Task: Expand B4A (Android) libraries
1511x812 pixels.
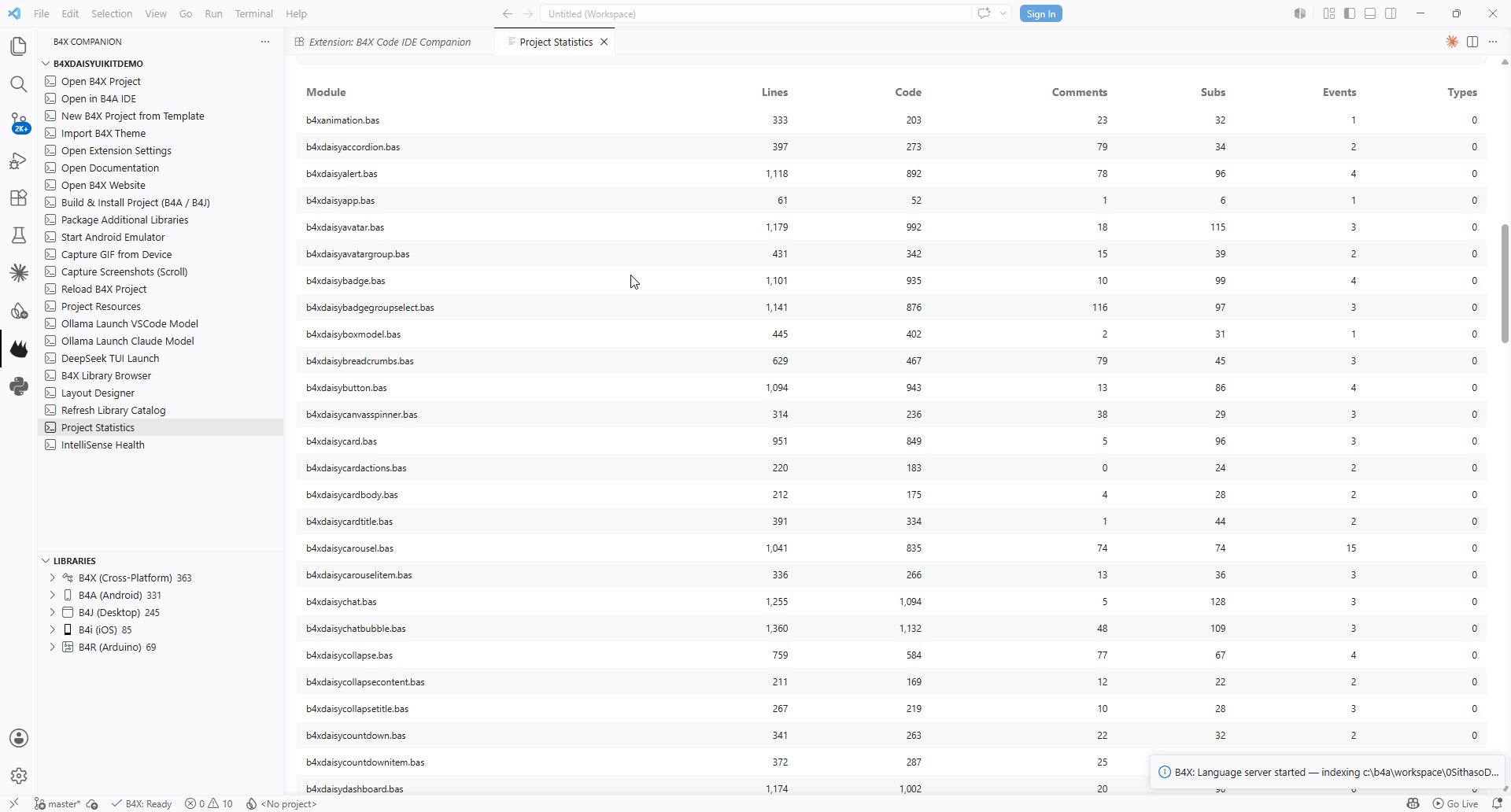Action: [53, 595]
